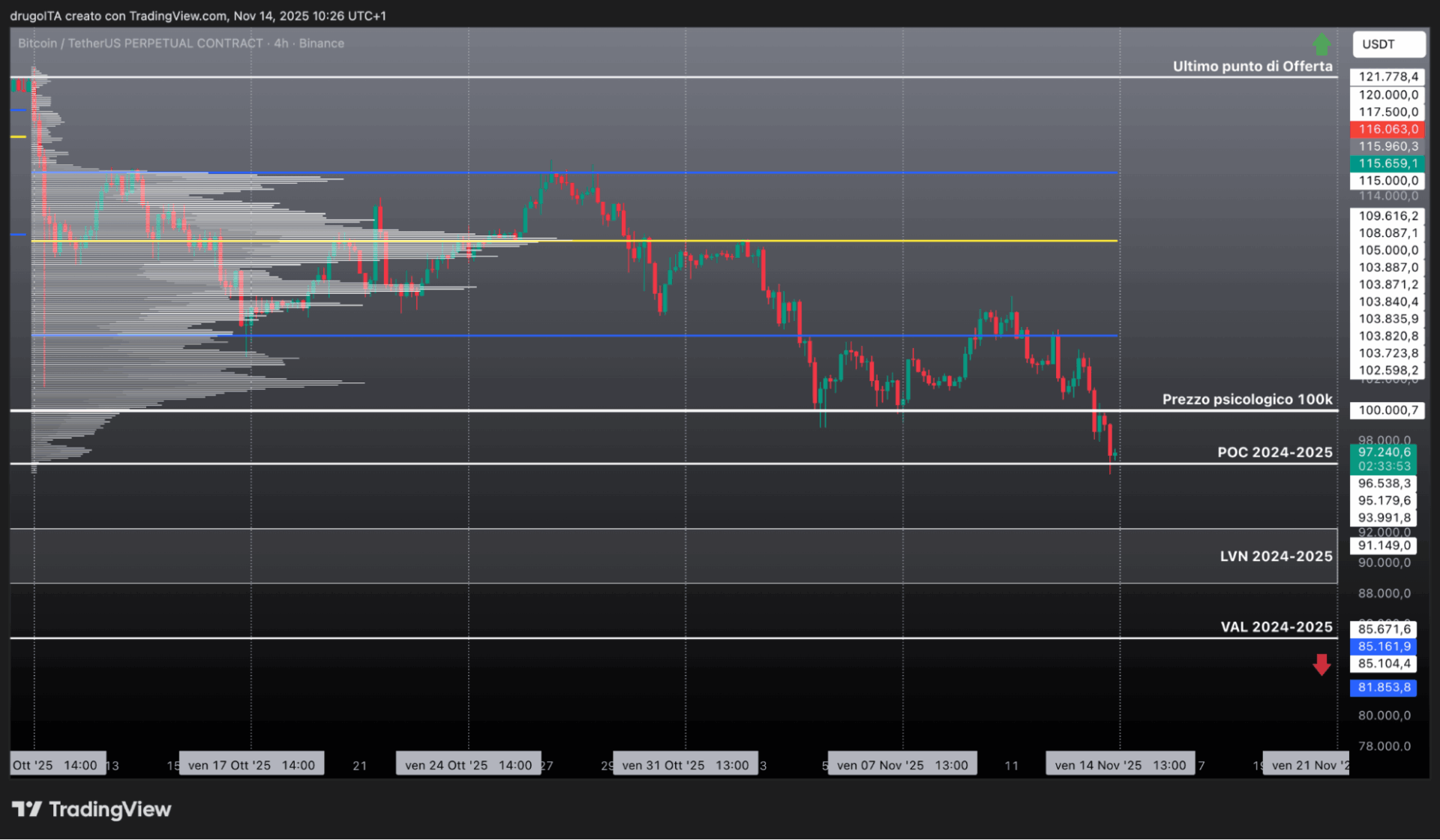Click Binance exchange name in the legend
Viewport: 1440px width, 840px height.
(322, 43)
